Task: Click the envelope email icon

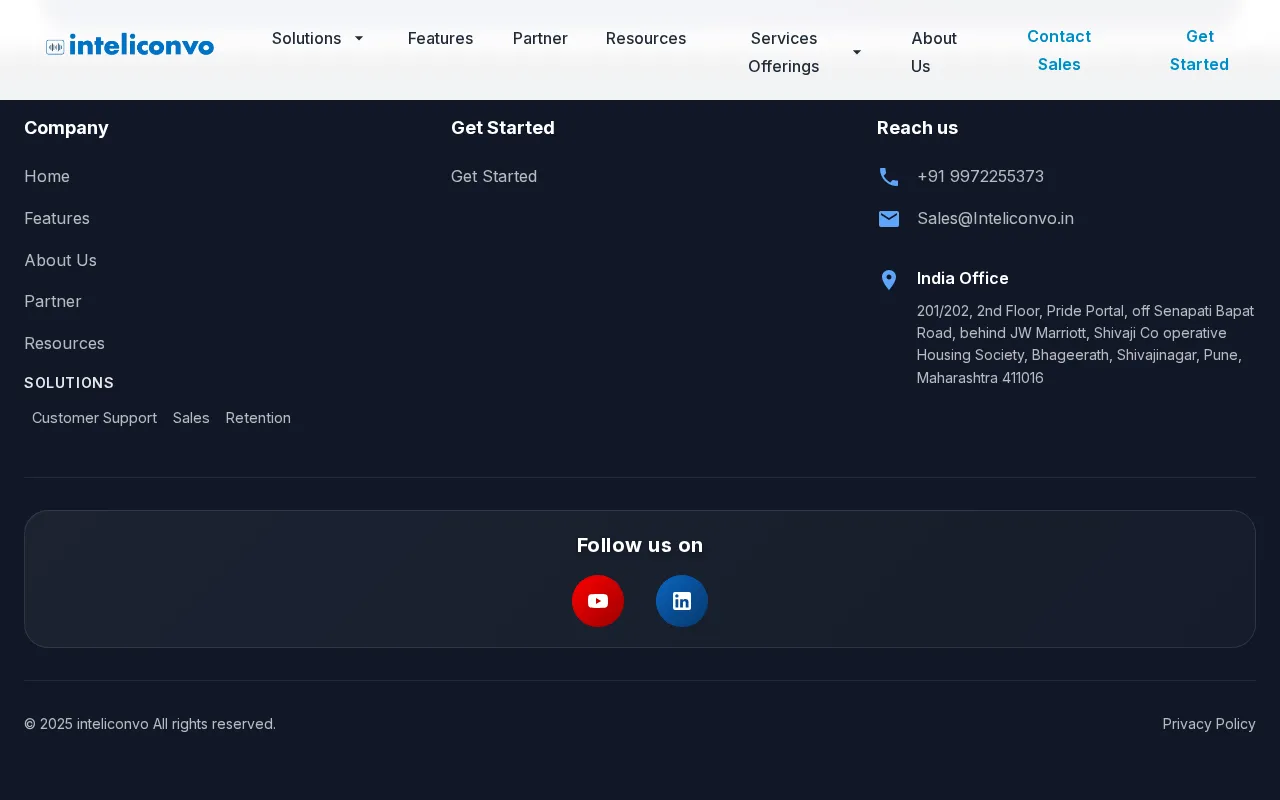Action: pyautogui.click(x=889, y=219)
